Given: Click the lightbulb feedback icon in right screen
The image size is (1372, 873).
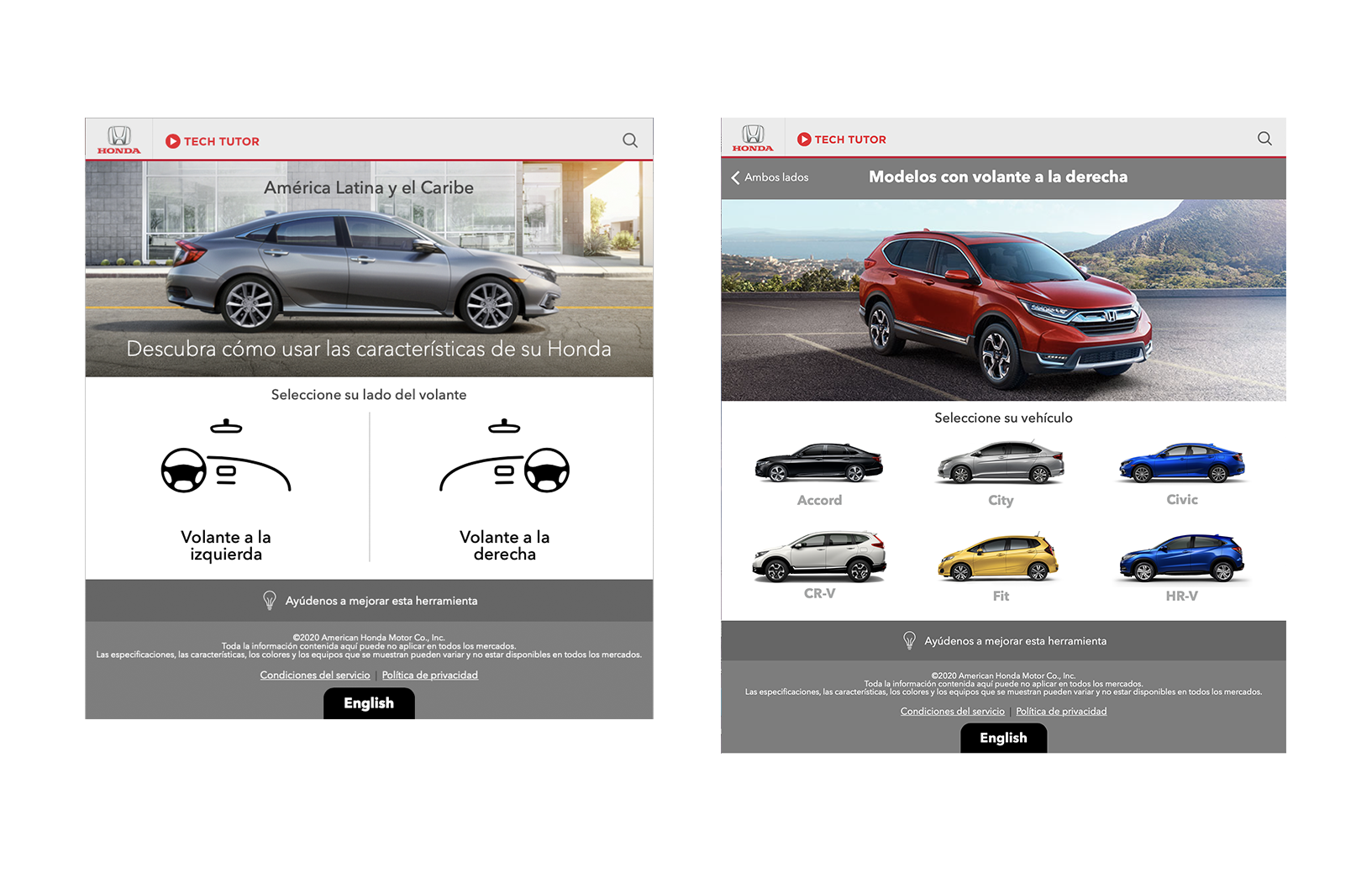Looking at the screenshot, I should (x=909, y=640).
